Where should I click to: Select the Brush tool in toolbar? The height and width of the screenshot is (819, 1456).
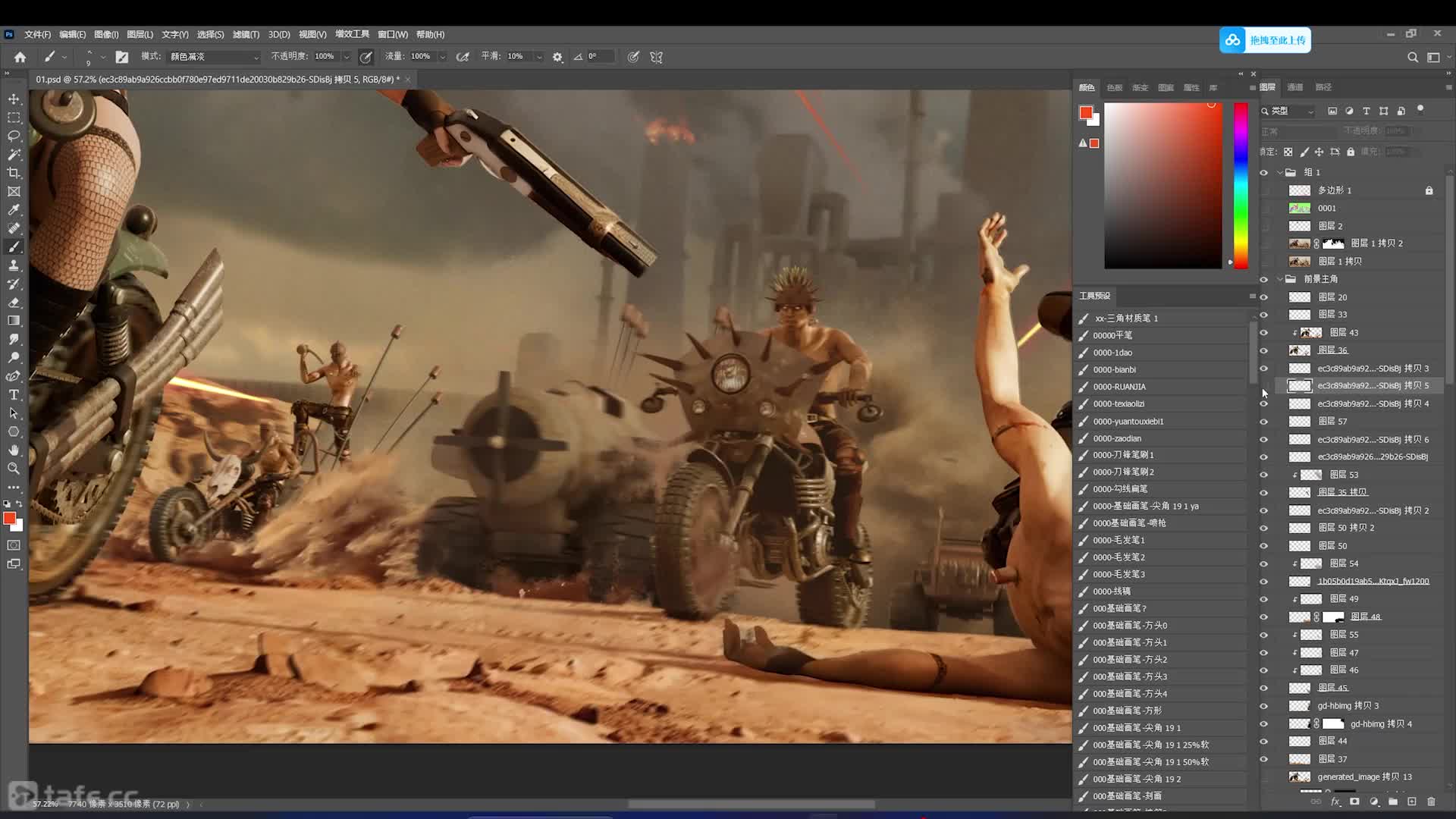click(14, 247)
